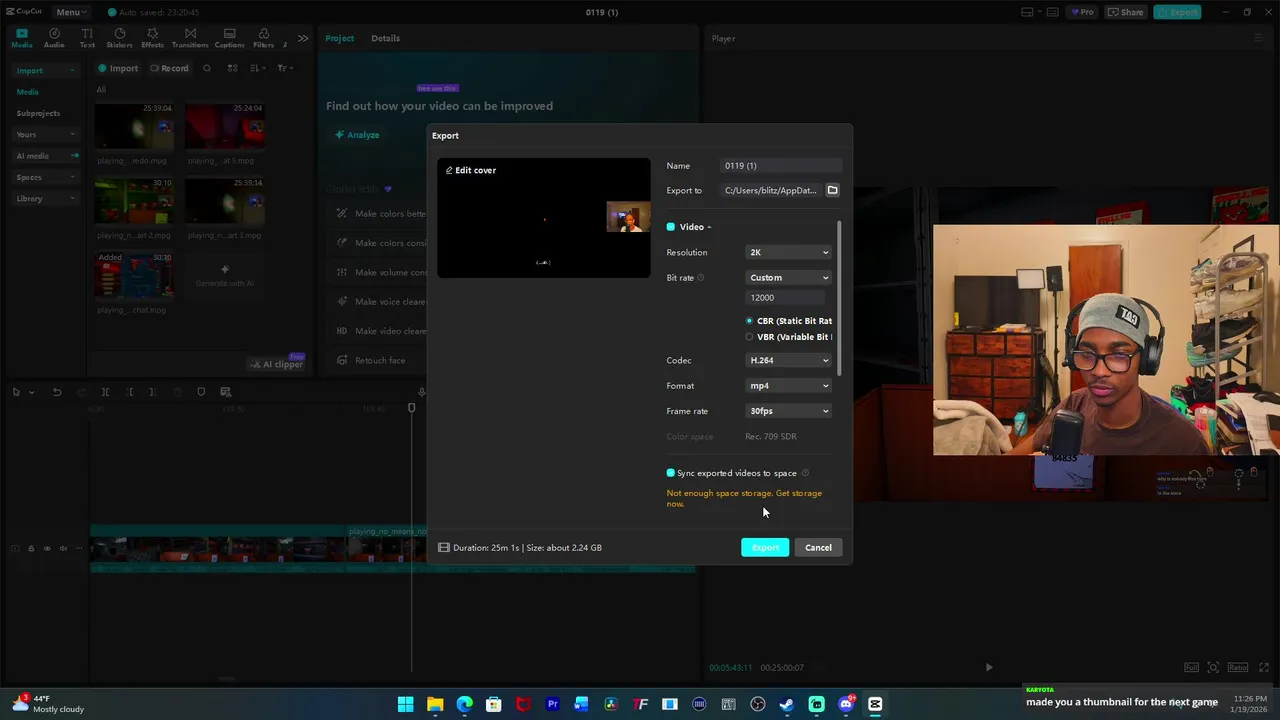The image size is (1280, 720).
Task: Switch to the Details tab
Action: [x=385, y=38]
